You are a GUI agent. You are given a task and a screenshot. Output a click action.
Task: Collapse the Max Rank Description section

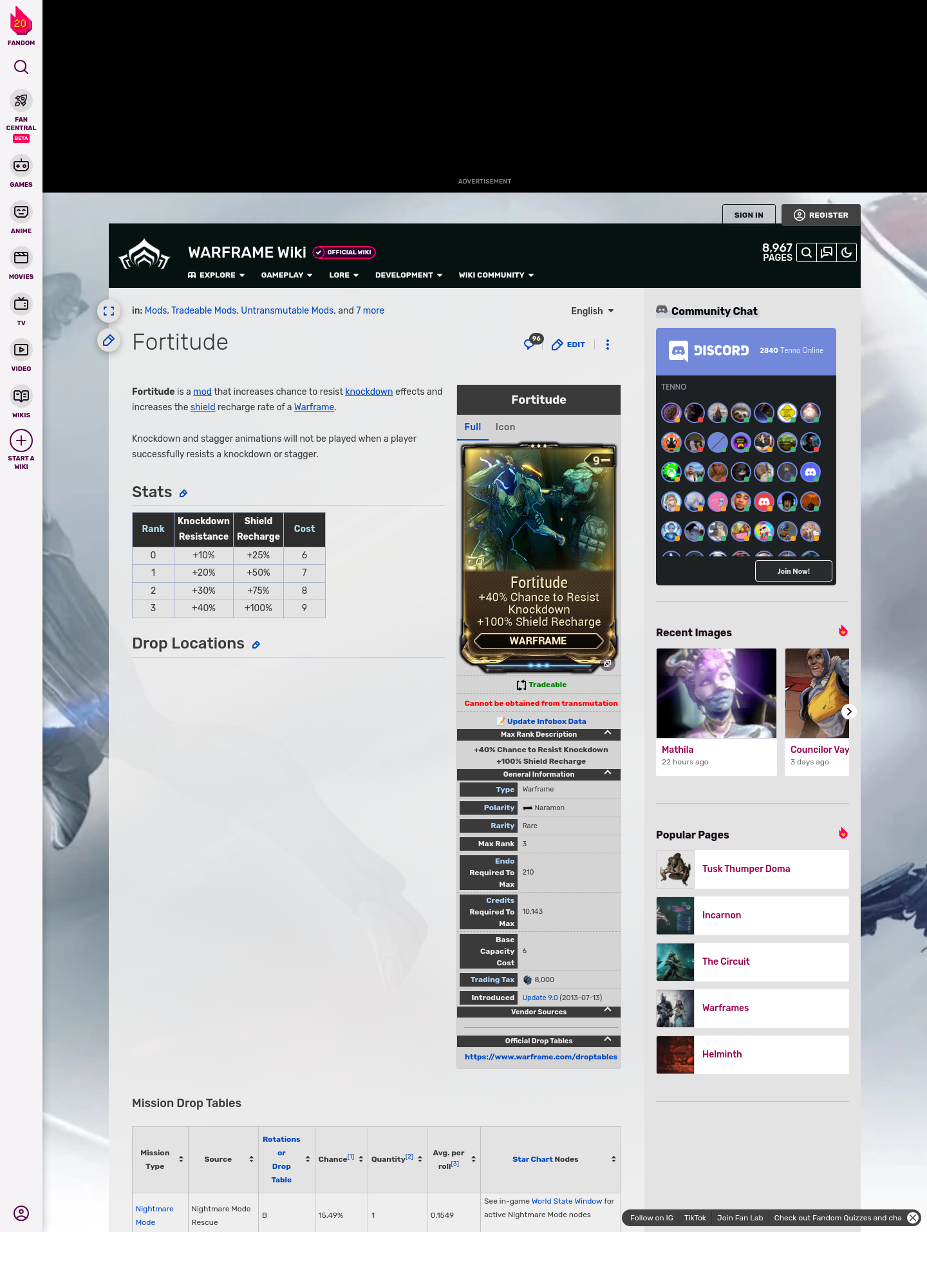tap(607, 734)
